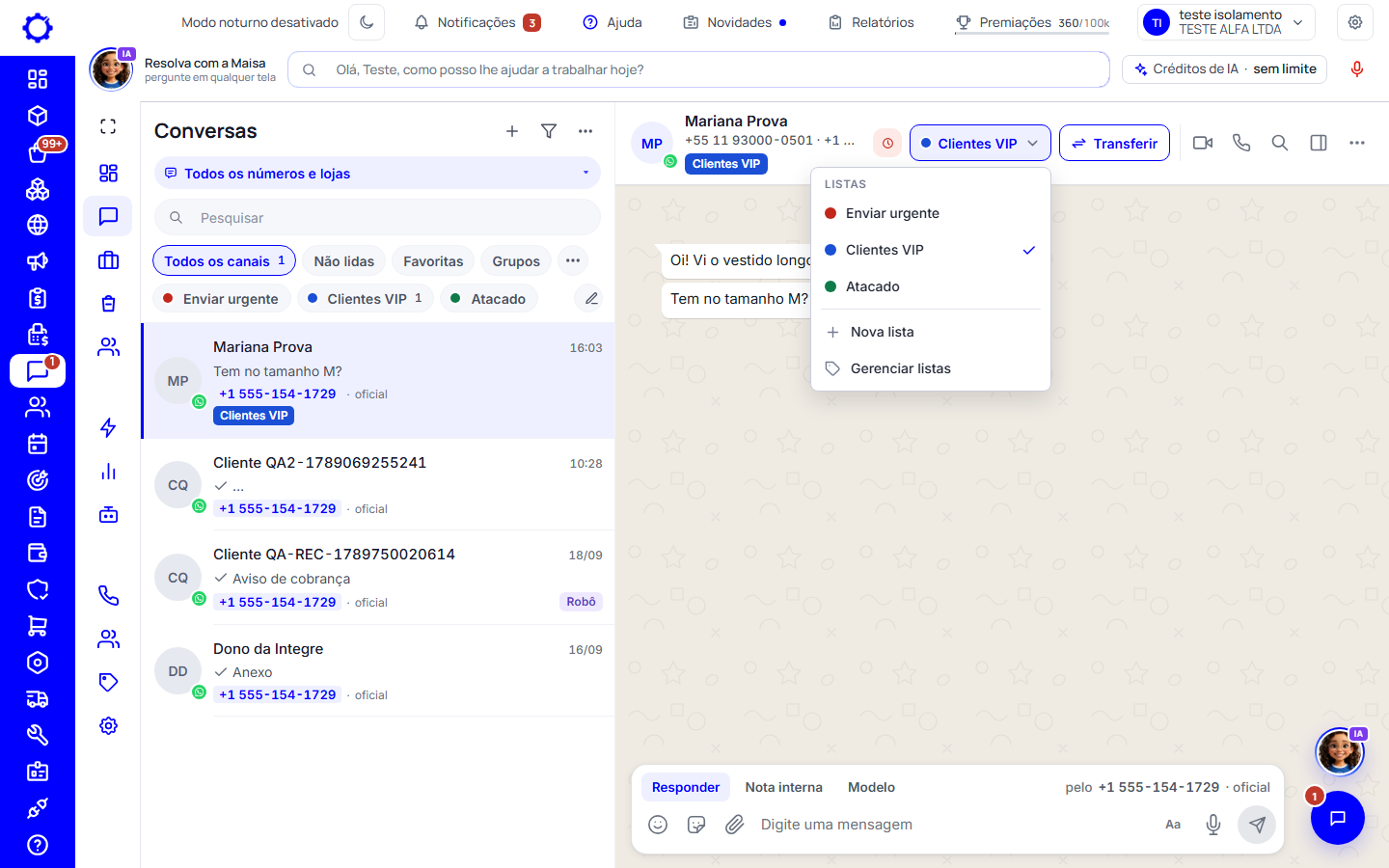Open the Conversas panel more options menu
Viewport: 1389px width, 868px height.
[586, 131]
